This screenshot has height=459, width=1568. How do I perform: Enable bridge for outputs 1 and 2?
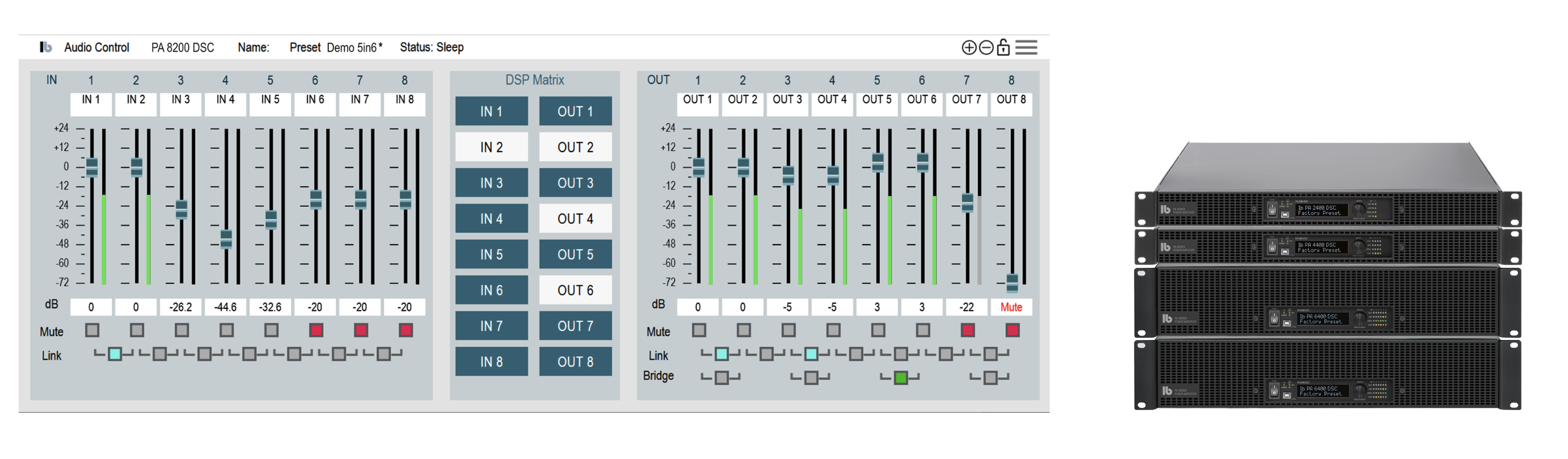pyautogui.click(x=721, y=377)
